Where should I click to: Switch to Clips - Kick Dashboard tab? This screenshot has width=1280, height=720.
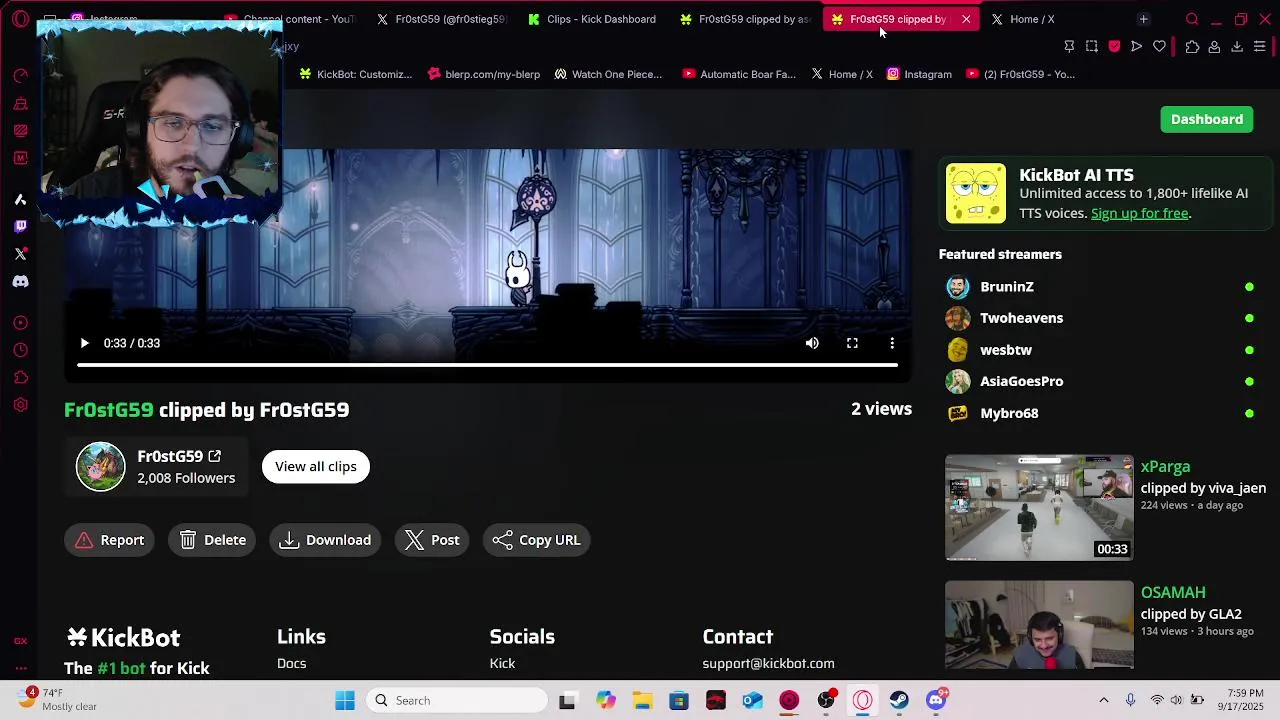[593, 19]
